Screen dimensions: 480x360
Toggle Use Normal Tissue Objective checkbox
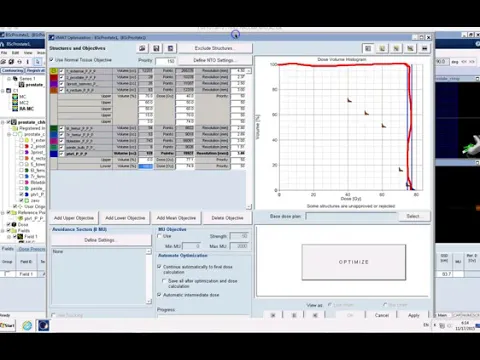click(52, 60)
